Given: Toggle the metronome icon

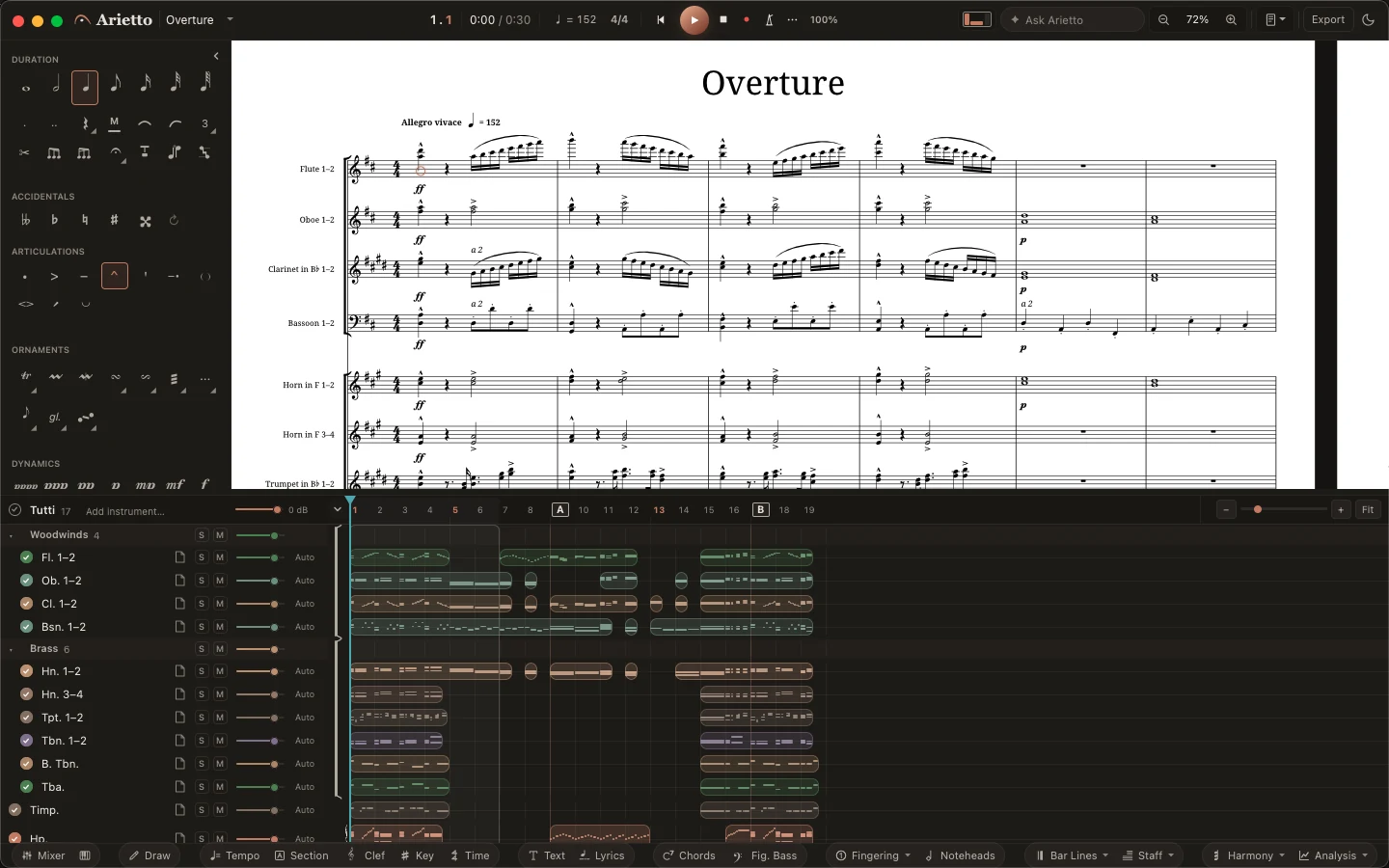Looking at the screenshot, I should click(x=769, y=20).
